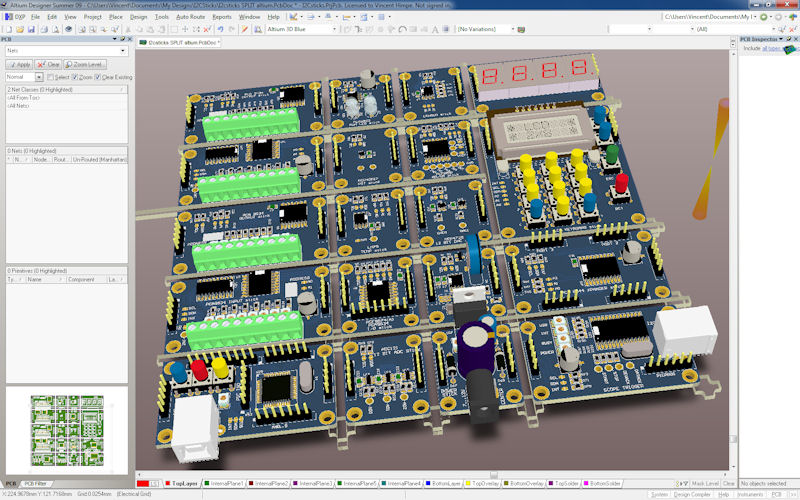The height and width of the screenshot is (500, 800).
Task: Click the magenta BottomSolder color swatch
Action: [586, 483]
